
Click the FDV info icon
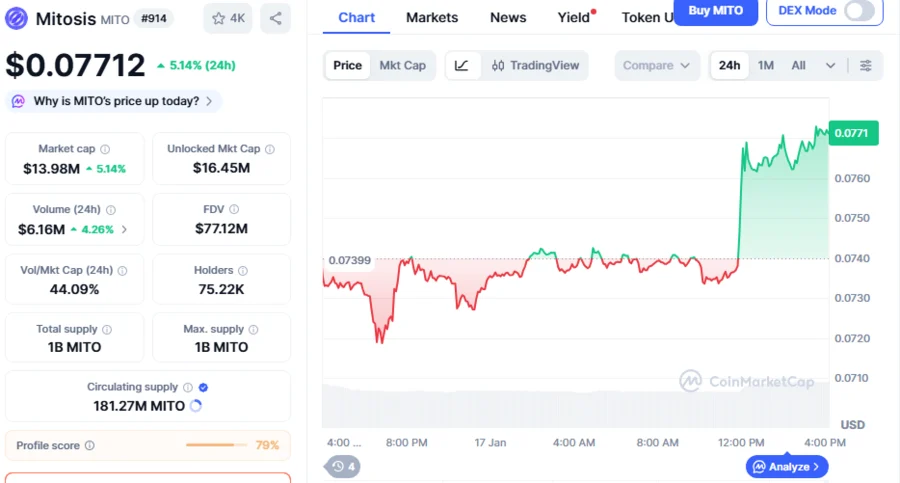click(x=234, y=210)
